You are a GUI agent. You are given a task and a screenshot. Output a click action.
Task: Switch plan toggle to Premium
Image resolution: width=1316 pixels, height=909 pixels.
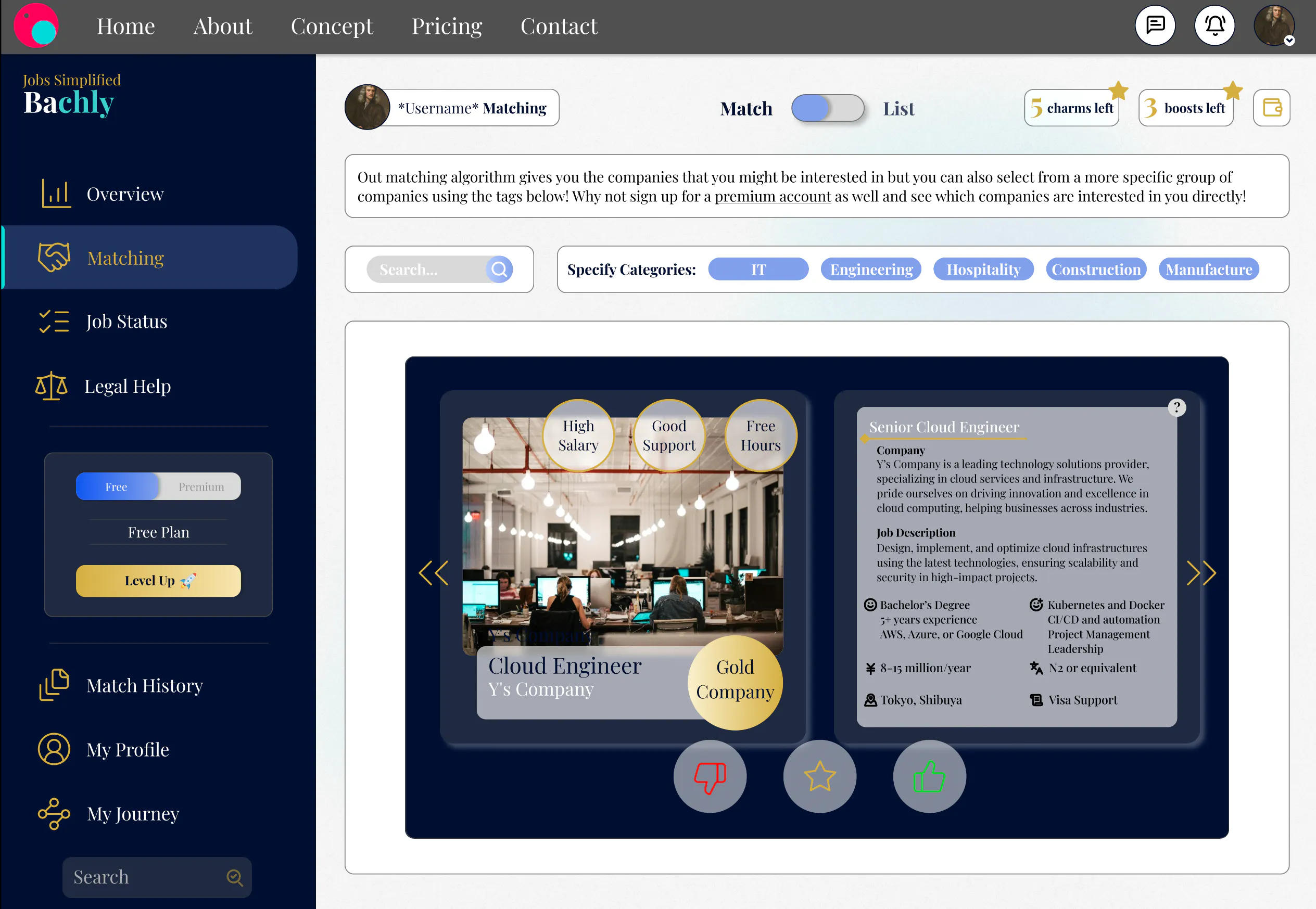click(200, 487)
